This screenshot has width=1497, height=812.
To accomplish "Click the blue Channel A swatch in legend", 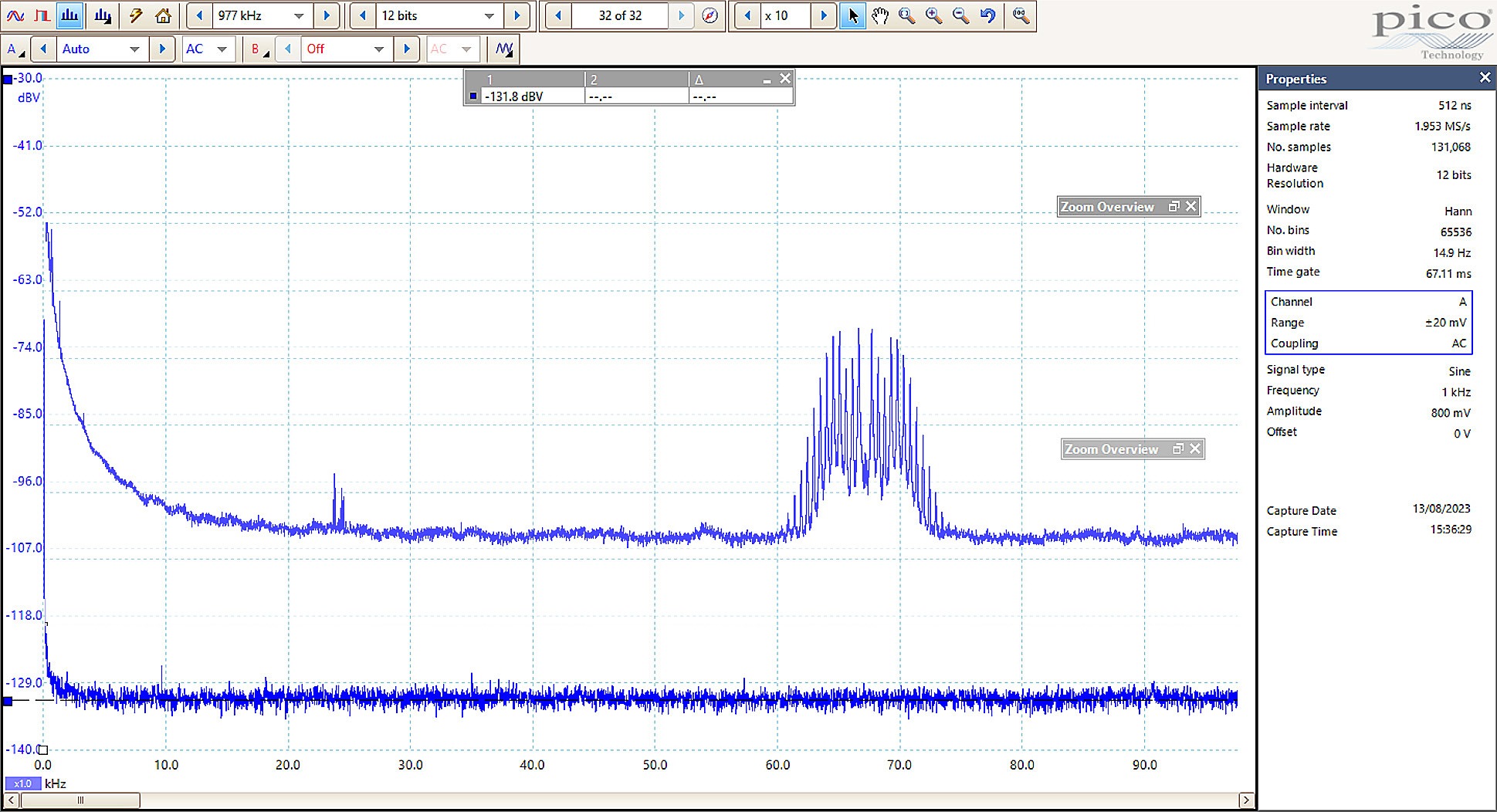I will click(x=473, y=96).
